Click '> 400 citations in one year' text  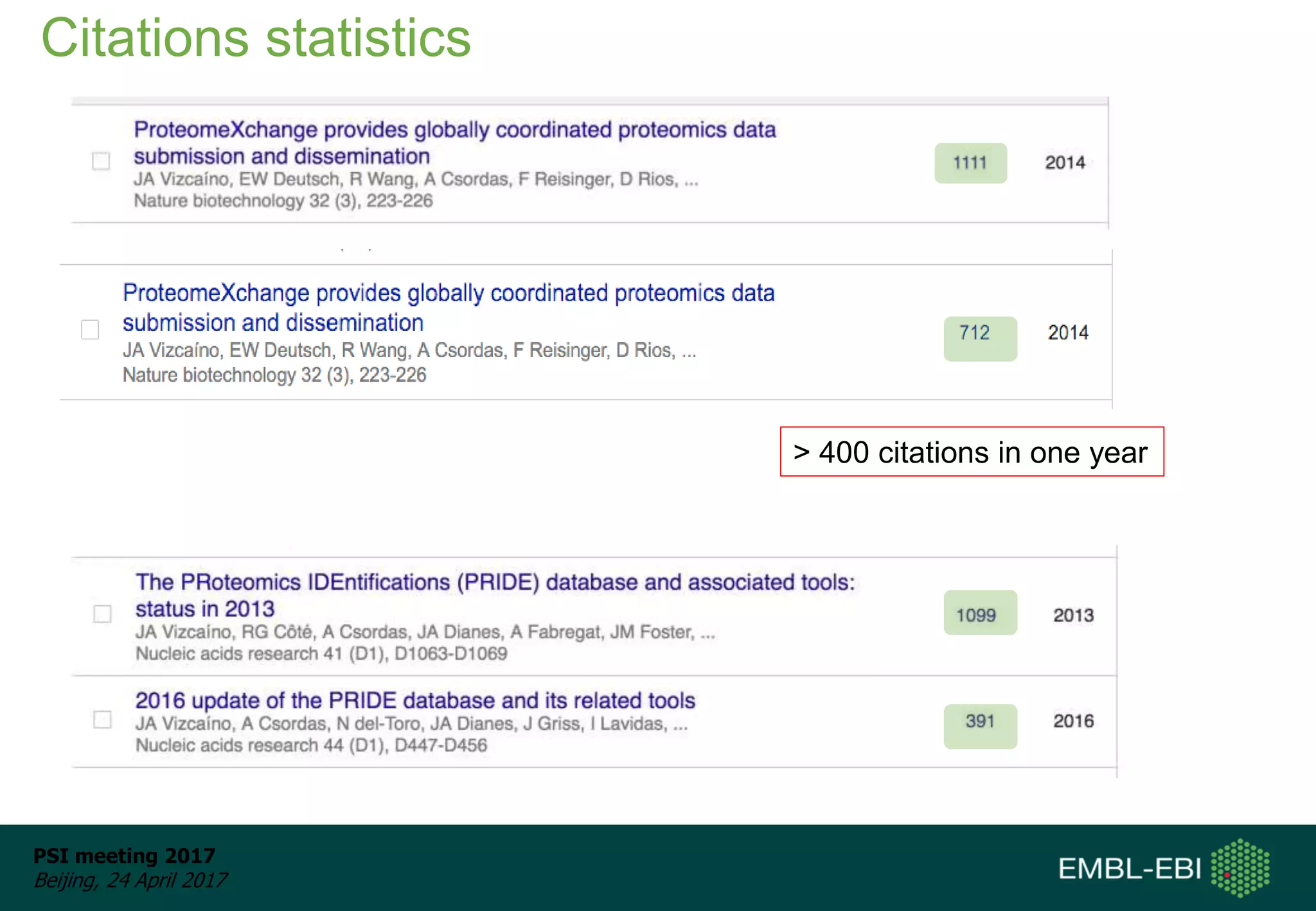click(x=972, y=452)
